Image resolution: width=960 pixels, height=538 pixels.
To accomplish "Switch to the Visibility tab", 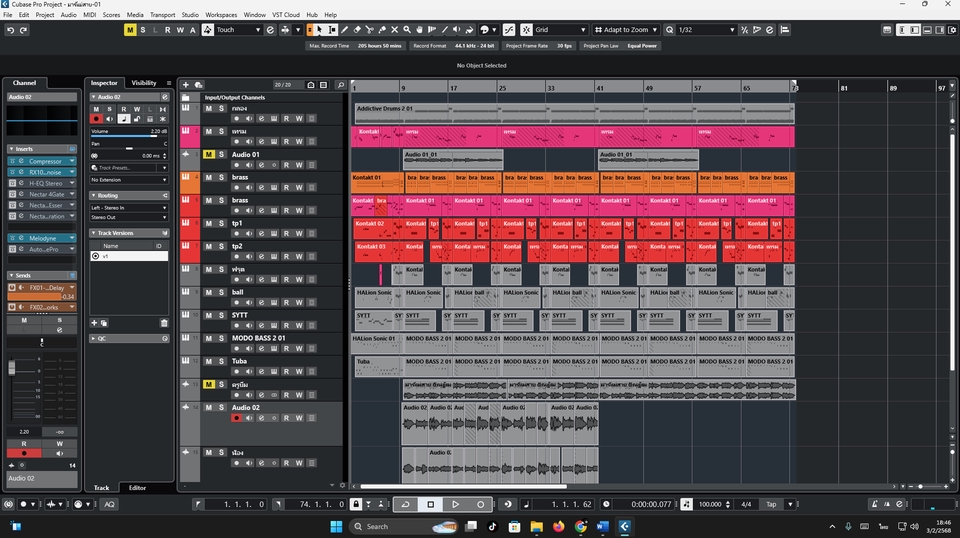I will pyautogui.click(x=144, y=83).
